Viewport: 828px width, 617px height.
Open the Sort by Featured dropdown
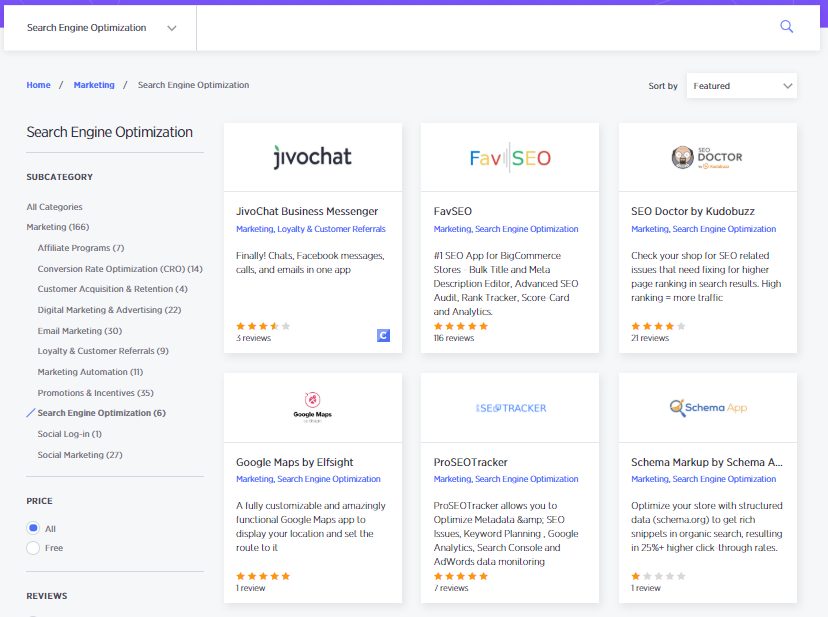click(x=741, y=86)
